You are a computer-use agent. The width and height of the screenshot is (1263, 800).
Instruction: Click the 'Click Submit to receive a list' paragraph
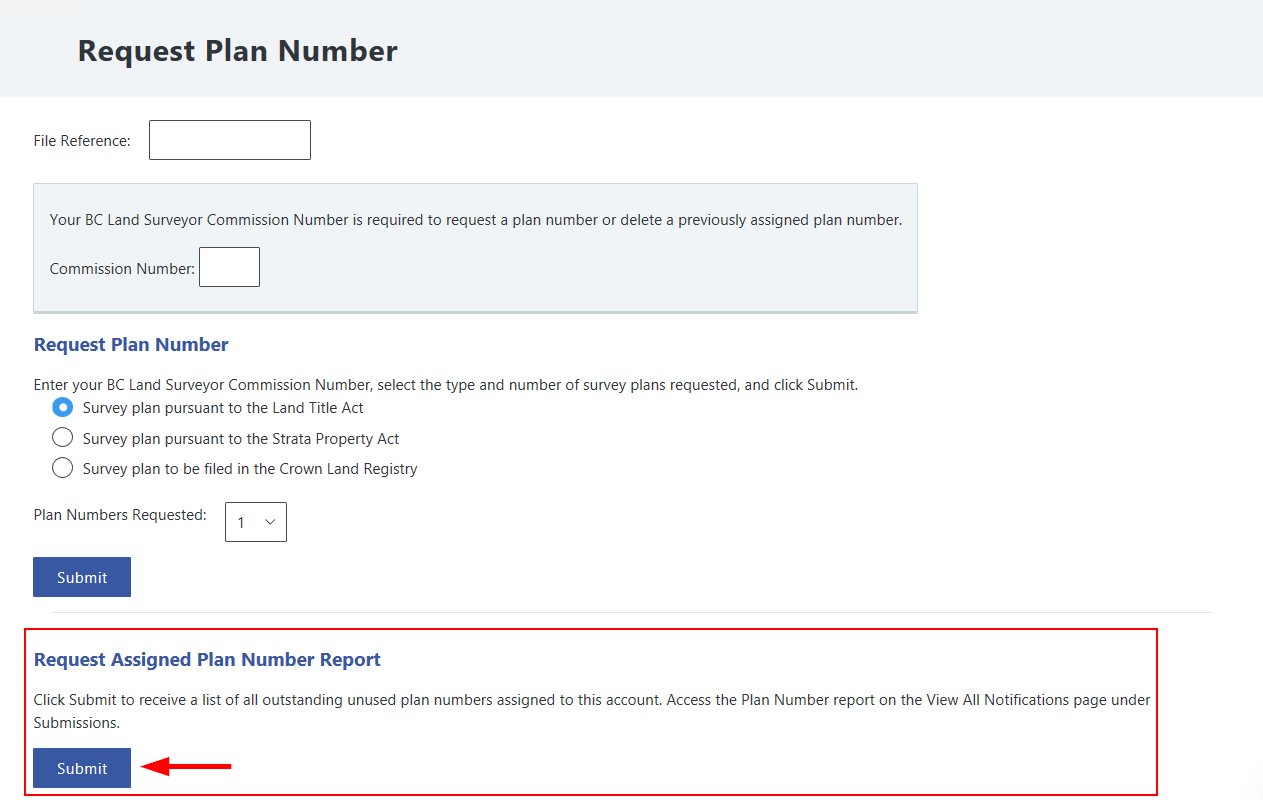coord(592,711)
